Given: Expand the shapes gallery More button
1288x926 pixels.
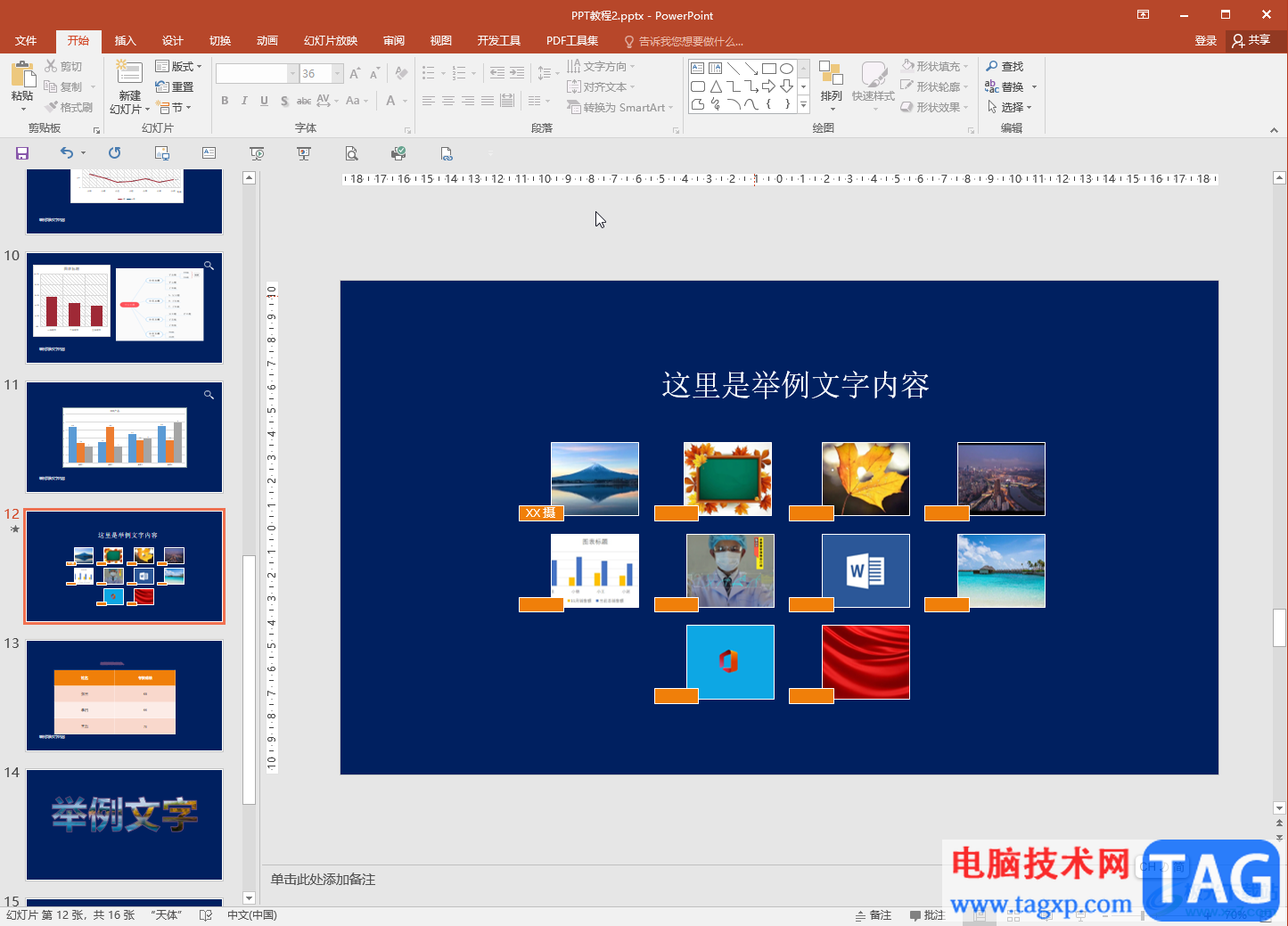Looking at the screenshot, I should [x=803, y=104].
